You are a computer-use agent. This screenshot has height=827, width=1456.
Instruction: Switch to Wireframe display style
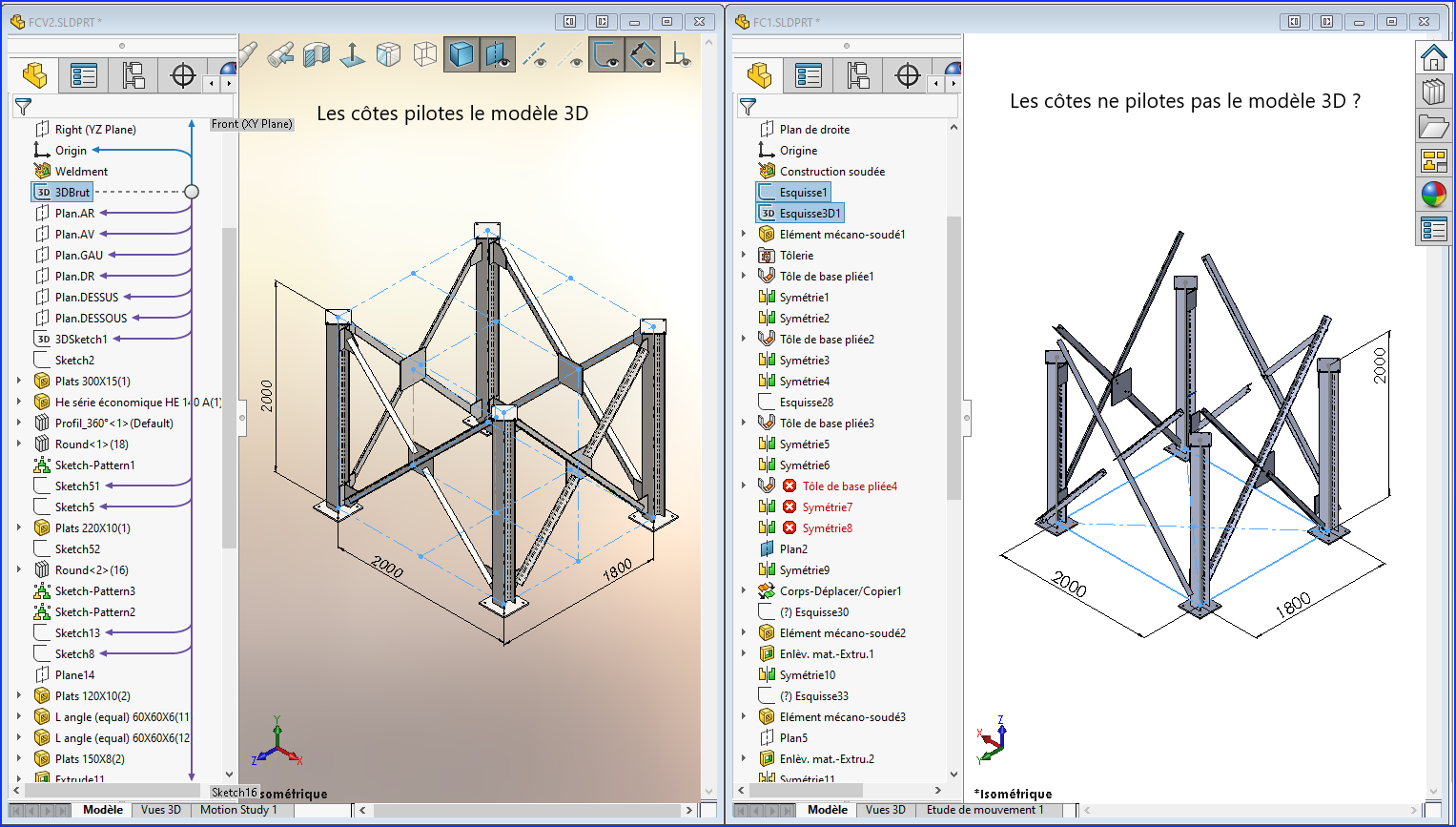(424, 55)
